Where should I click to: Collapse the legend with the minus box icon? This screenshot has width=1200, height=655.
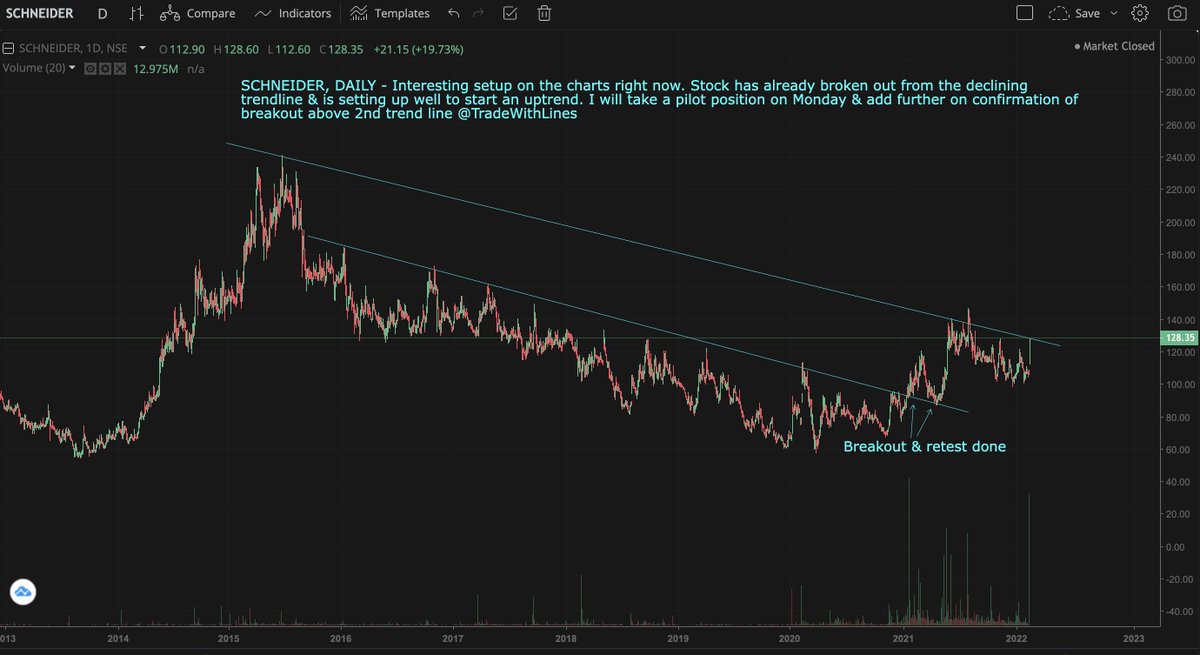tap(8, 49)
